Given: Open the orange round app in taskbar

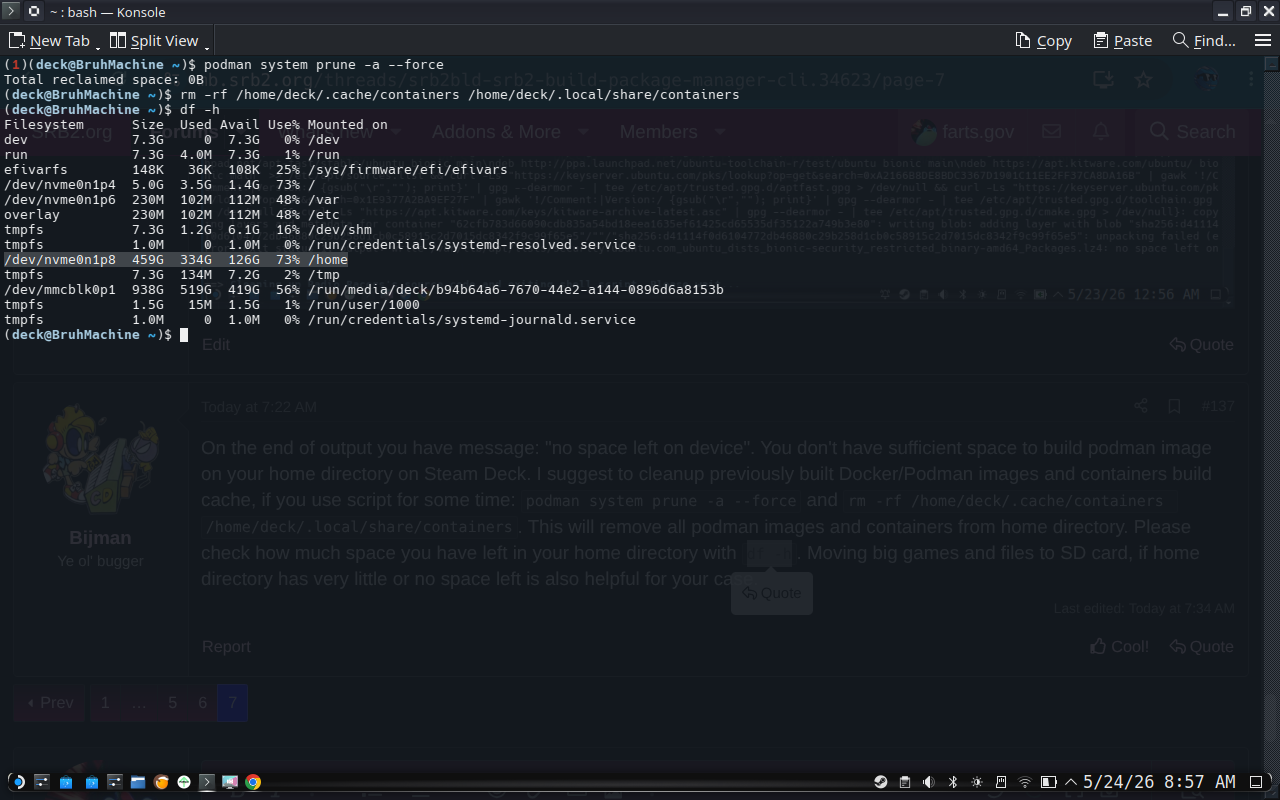Looking at the screenshot, I should 162,782.
